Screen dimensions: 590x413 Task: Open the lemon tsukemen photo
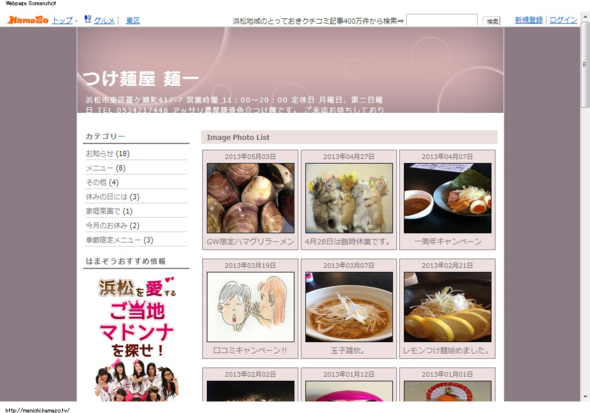(447, 307)
